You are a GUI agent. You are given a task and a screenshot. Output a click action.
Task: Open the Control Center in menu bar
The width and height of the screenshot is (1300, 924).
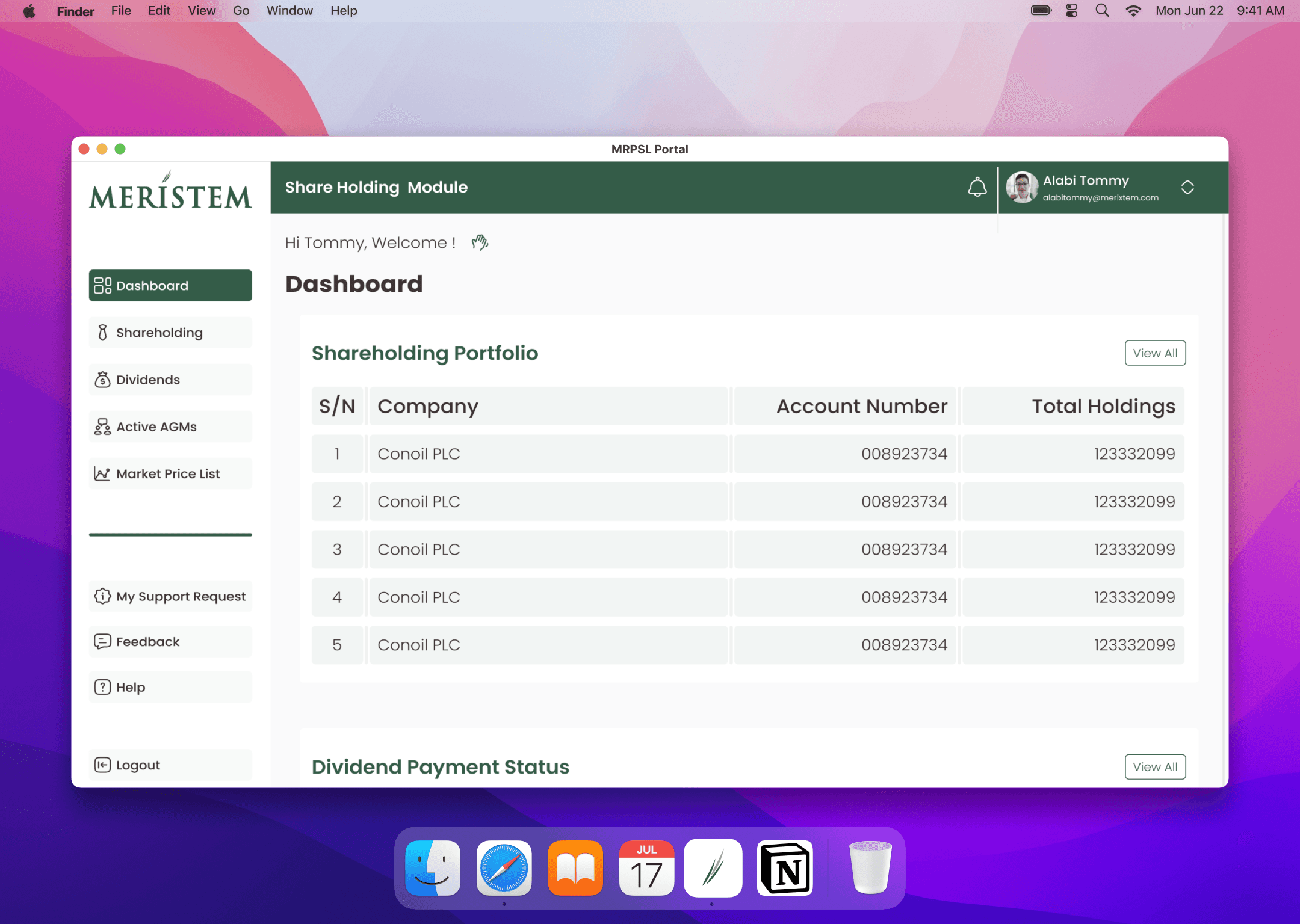pyautogui.click(x=1071, y=11)
